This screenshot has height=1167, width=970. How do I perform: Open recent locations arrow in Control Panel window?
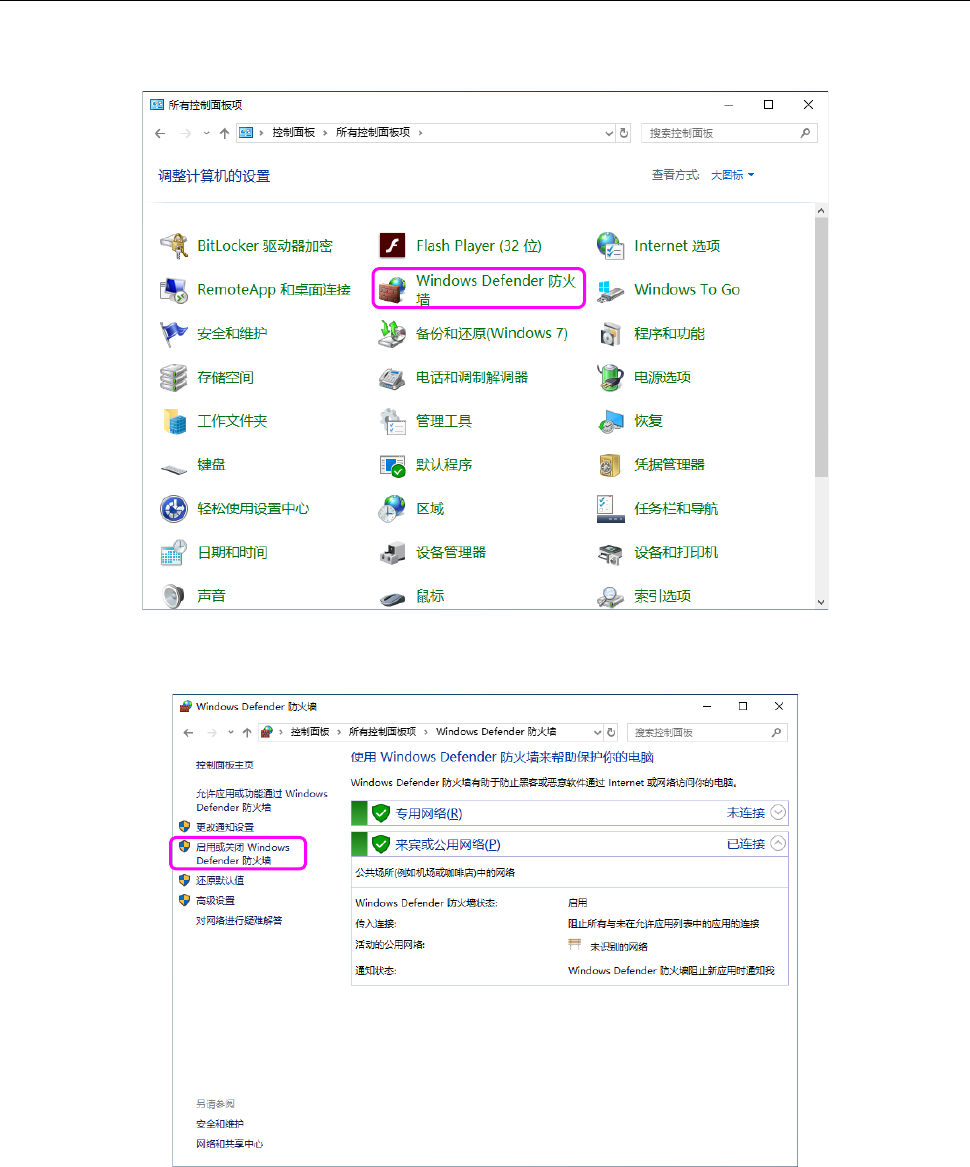coord(206,133)
